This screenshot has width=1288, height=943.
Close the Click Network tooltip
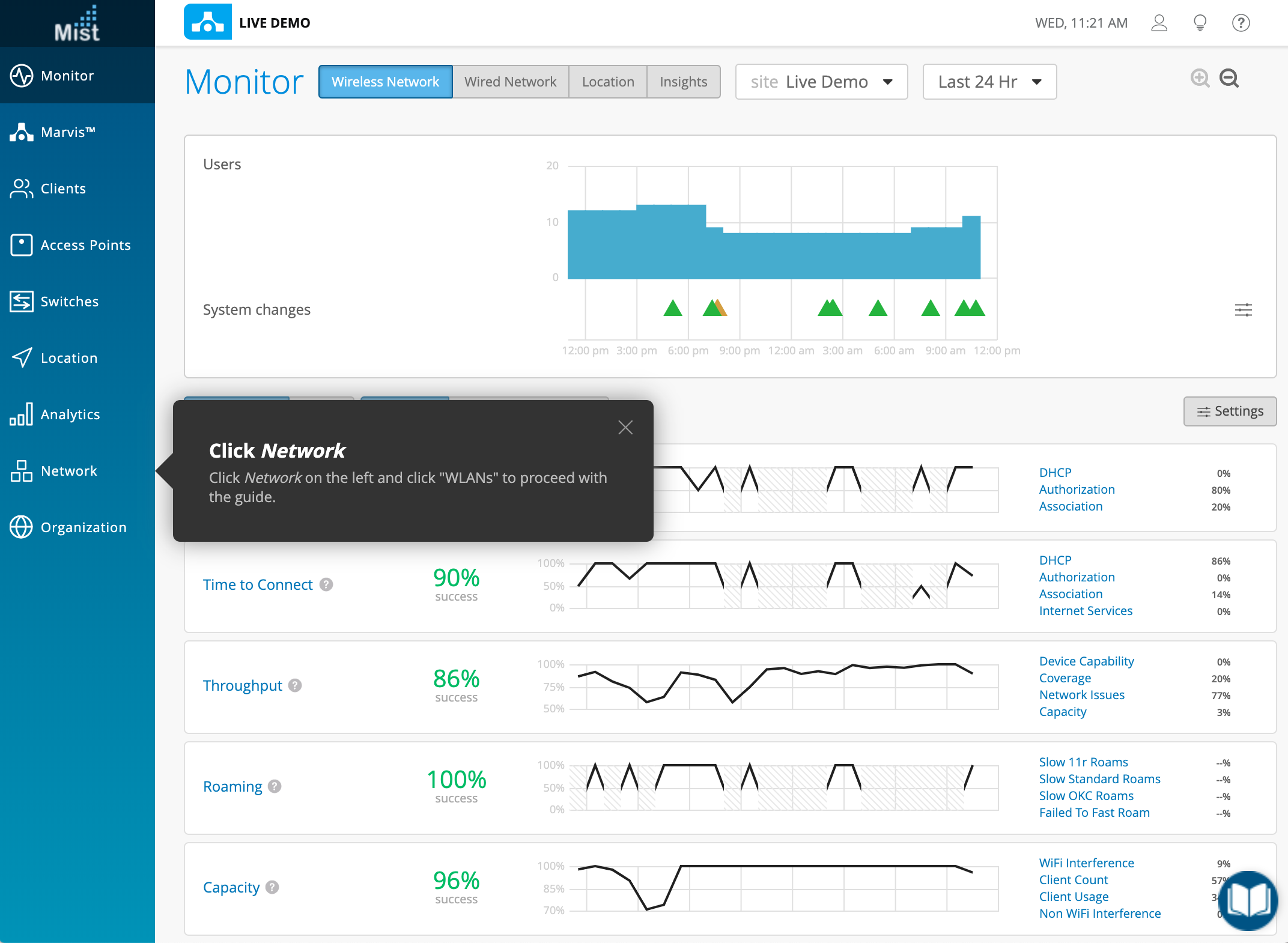tap(625, 428)
